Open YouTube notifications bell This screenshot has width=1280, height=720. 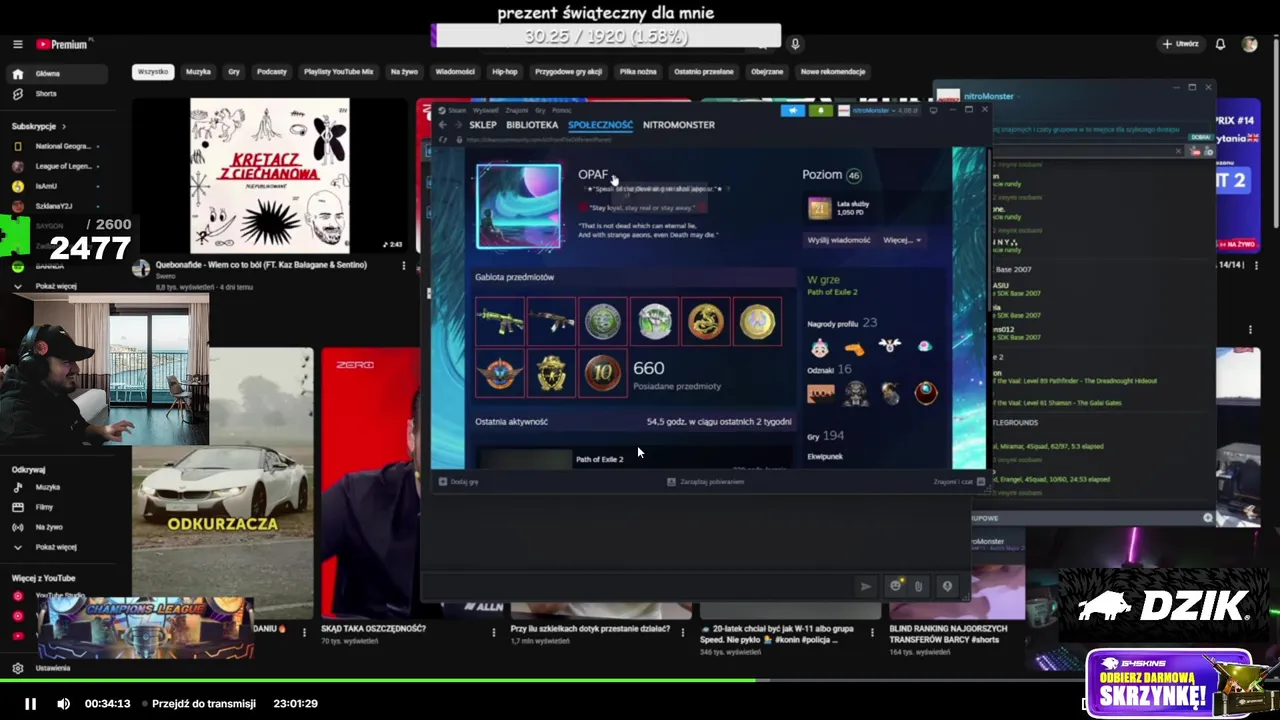(1220, 44)
